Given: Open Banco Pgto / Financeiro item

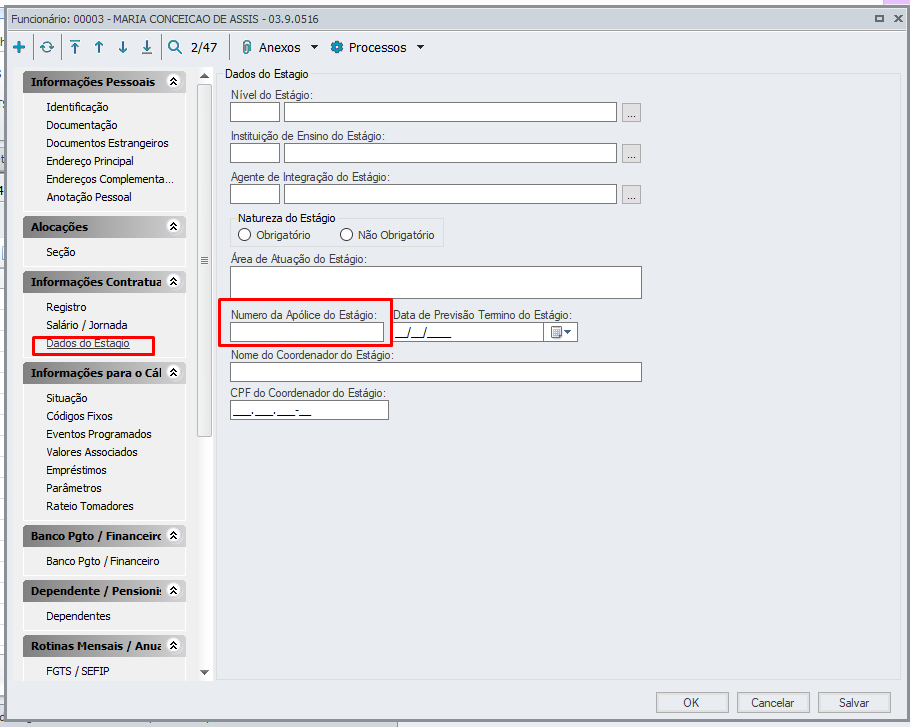Looking at the screenshot, I should click(103, 561).
